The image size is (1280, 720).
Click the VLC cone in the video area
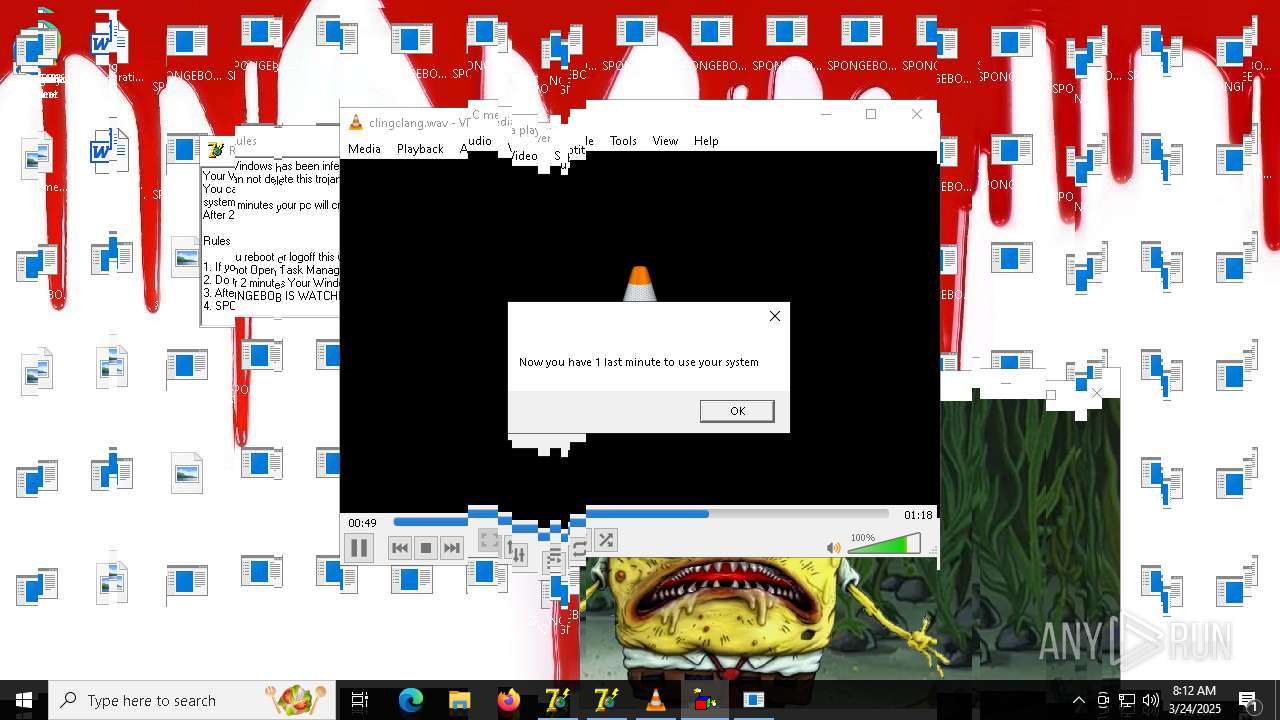(640, 283)
